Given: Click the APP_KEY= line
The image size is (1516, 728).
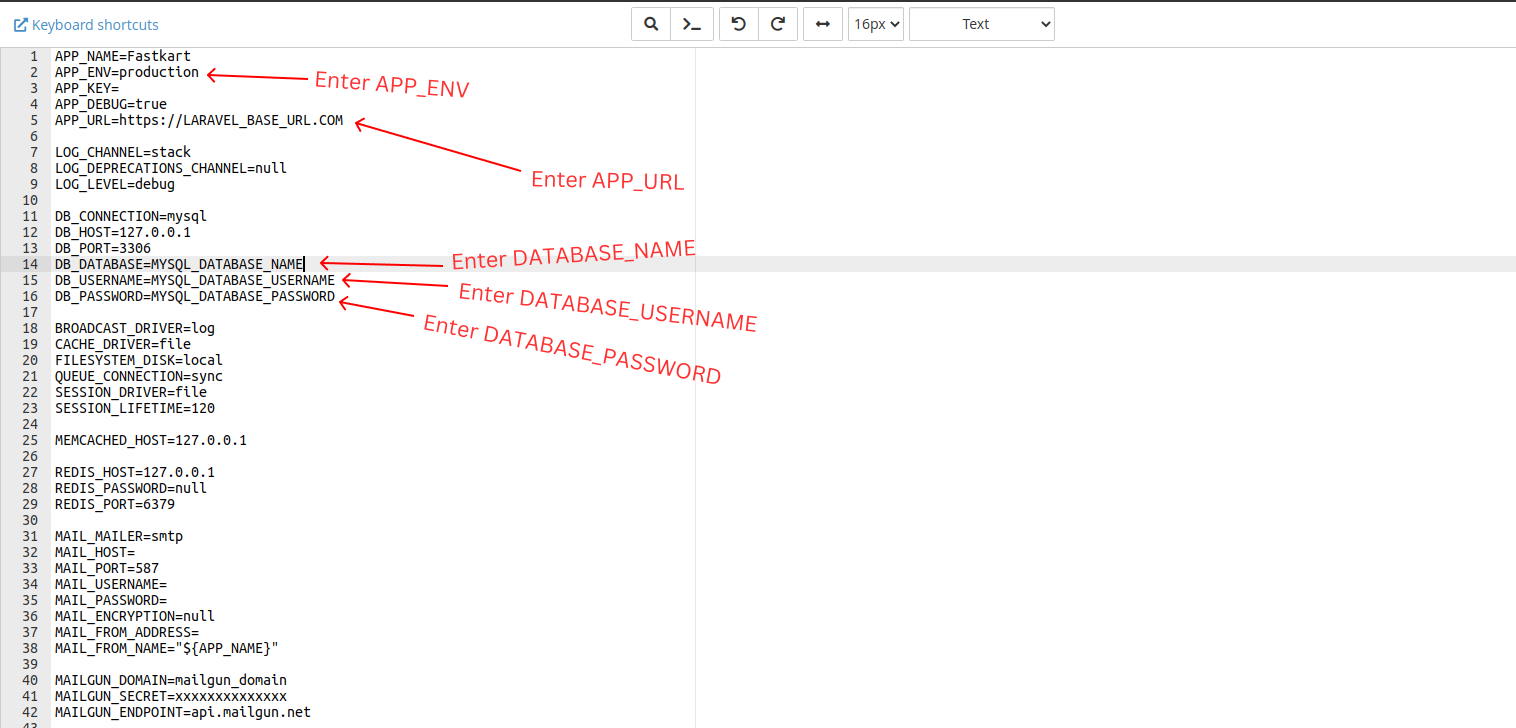Looking at the screenshot, I should point(87,88).
